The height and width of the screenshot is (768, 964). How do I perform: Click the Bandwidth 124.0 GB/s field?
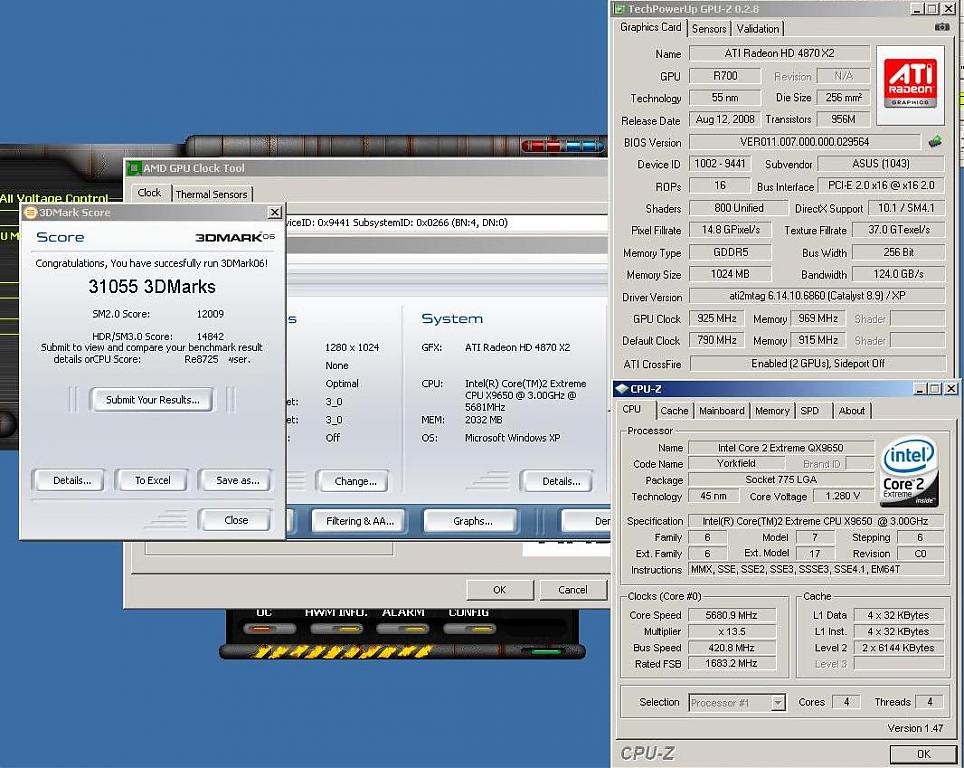(898, 274)
